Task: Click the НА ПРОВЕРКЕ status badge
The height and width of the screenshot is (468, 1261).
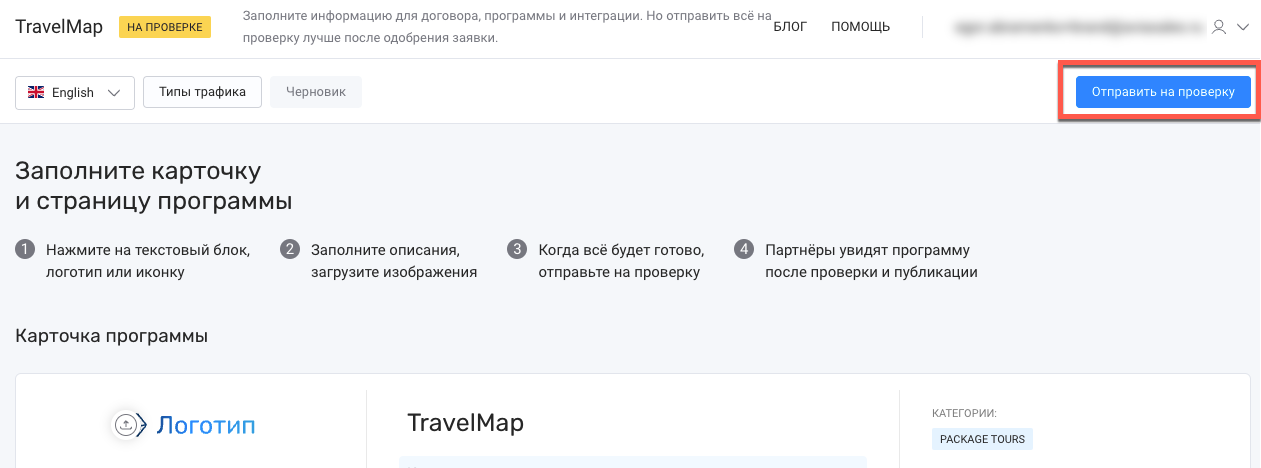Action: (165, 27)
